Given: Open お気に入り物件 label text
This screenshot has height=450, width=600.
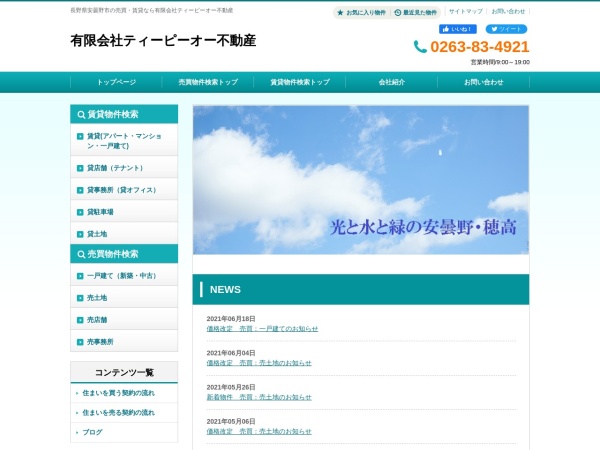Looking at the screenshot, I should (x=366, y=13).
